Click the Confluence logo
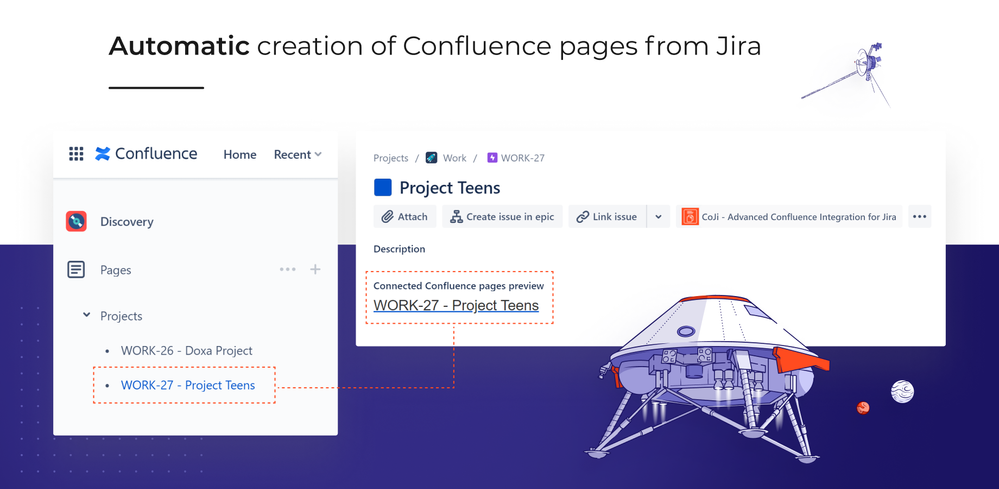The height and width of the screenshot is (489, 999). (x=147, y=154)
